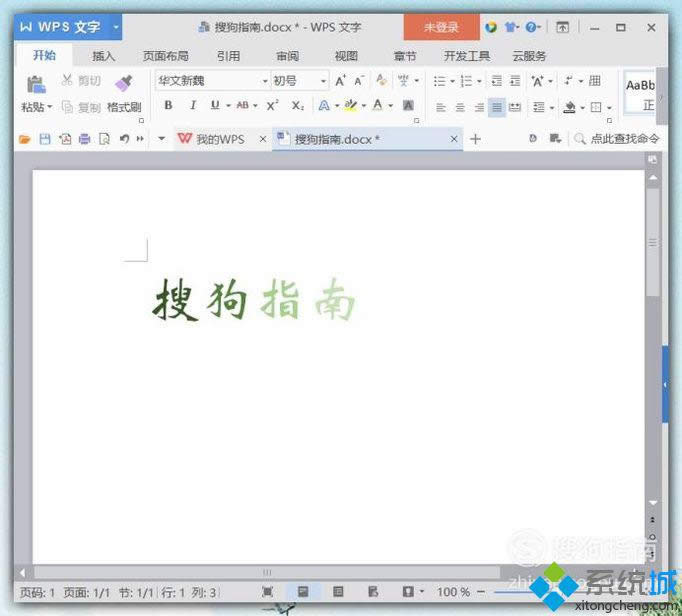Open the 云服务 (Cloud Services) tab

click(529, 56)
